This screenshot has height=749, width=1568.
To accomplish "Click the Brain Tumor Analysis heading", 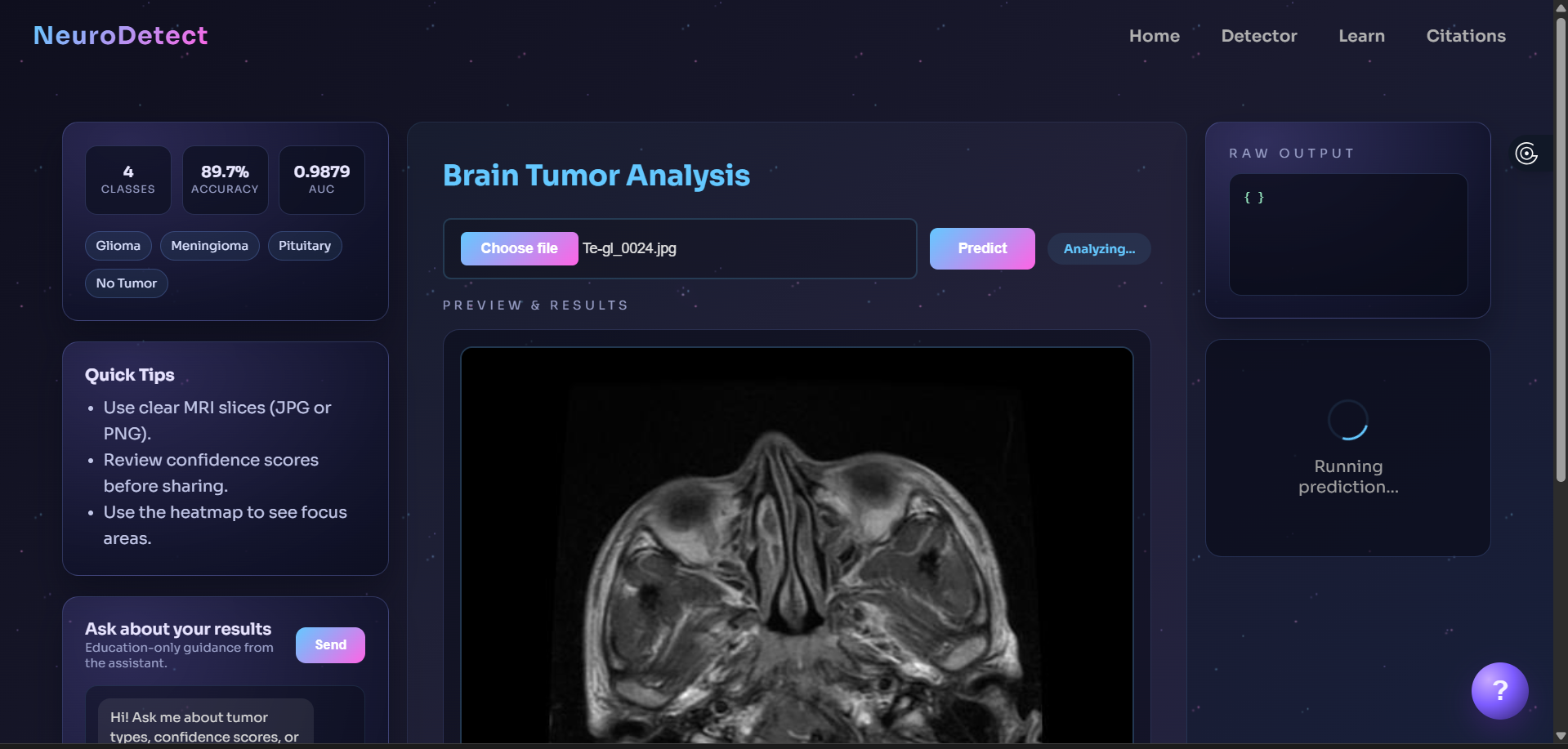I will click(596, 176).
